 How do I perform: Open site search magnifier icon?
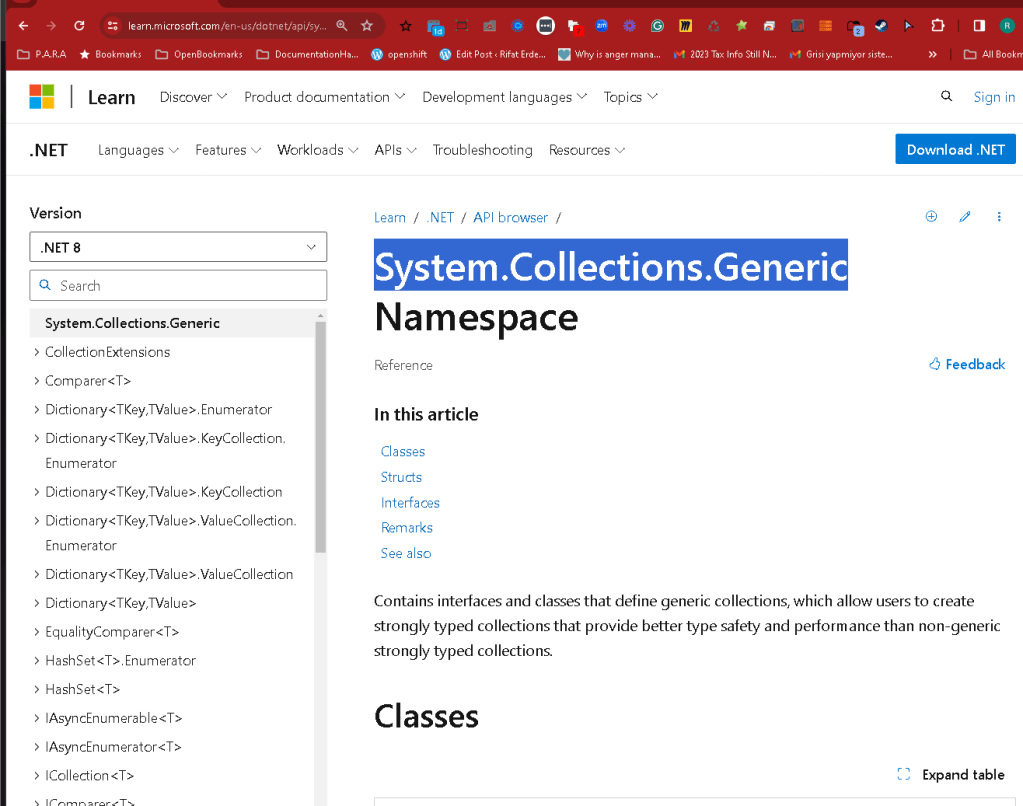946,97
